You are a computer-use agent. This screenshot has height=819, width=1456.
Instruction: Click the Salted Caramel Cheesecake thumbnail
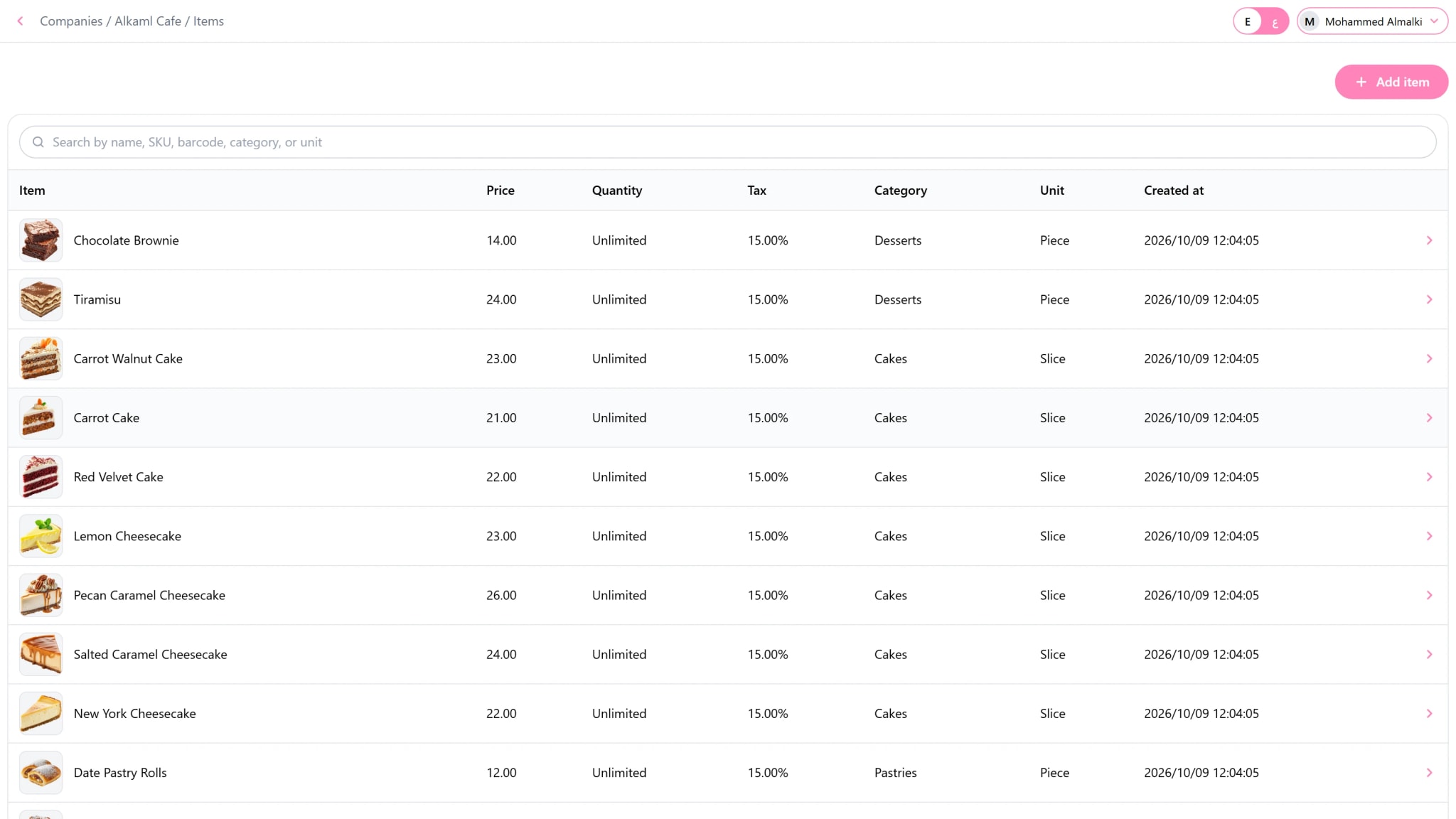click(x=41, y=653)
